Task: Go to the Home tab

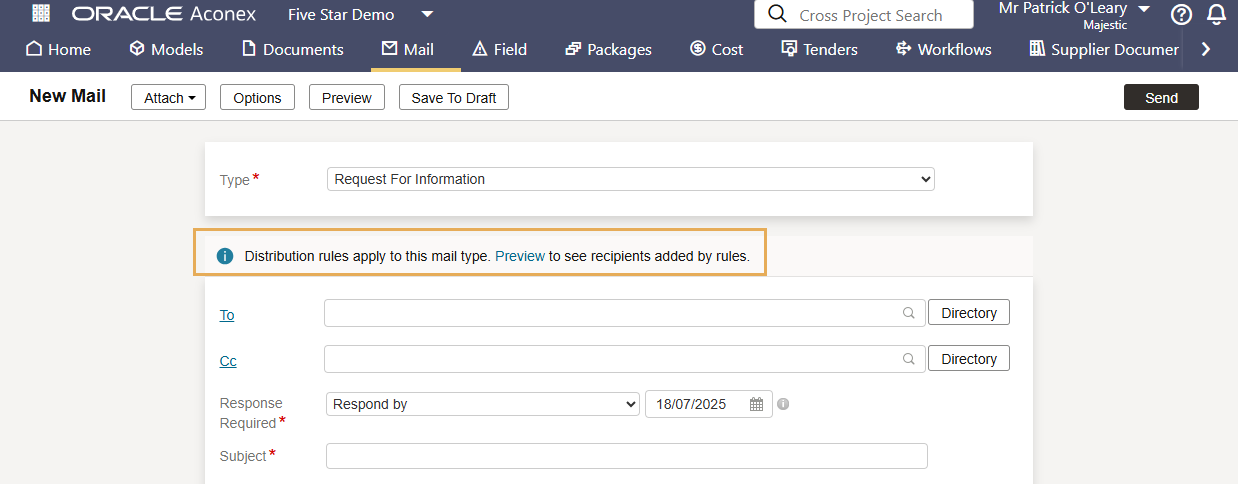Action: click(58, 49)
